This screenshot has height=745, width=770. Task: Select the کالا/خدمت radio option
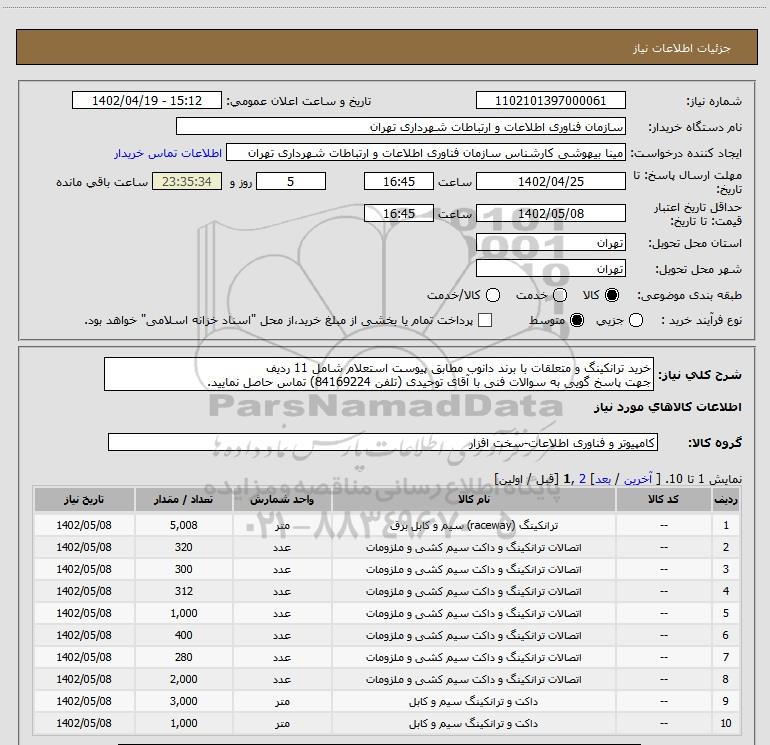[493, 295]
